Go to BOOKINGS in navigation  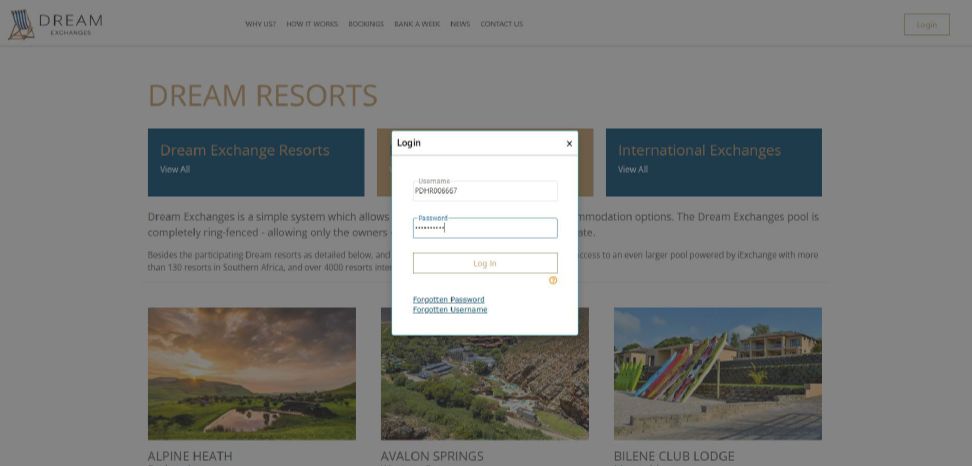point(366,24)
